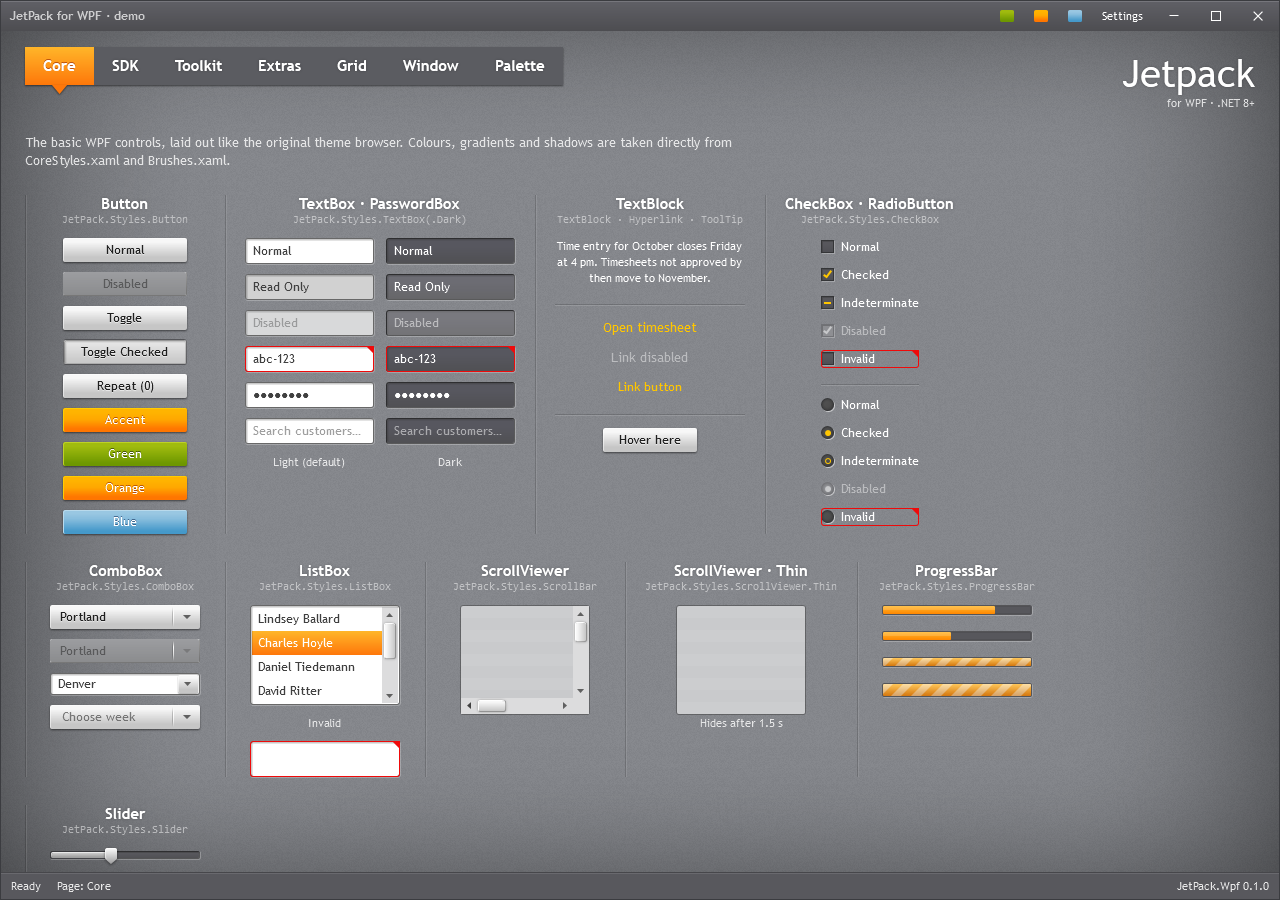Select the Window tab
This screenshot has width=1280, height=900.
click(x=430, y=66)
